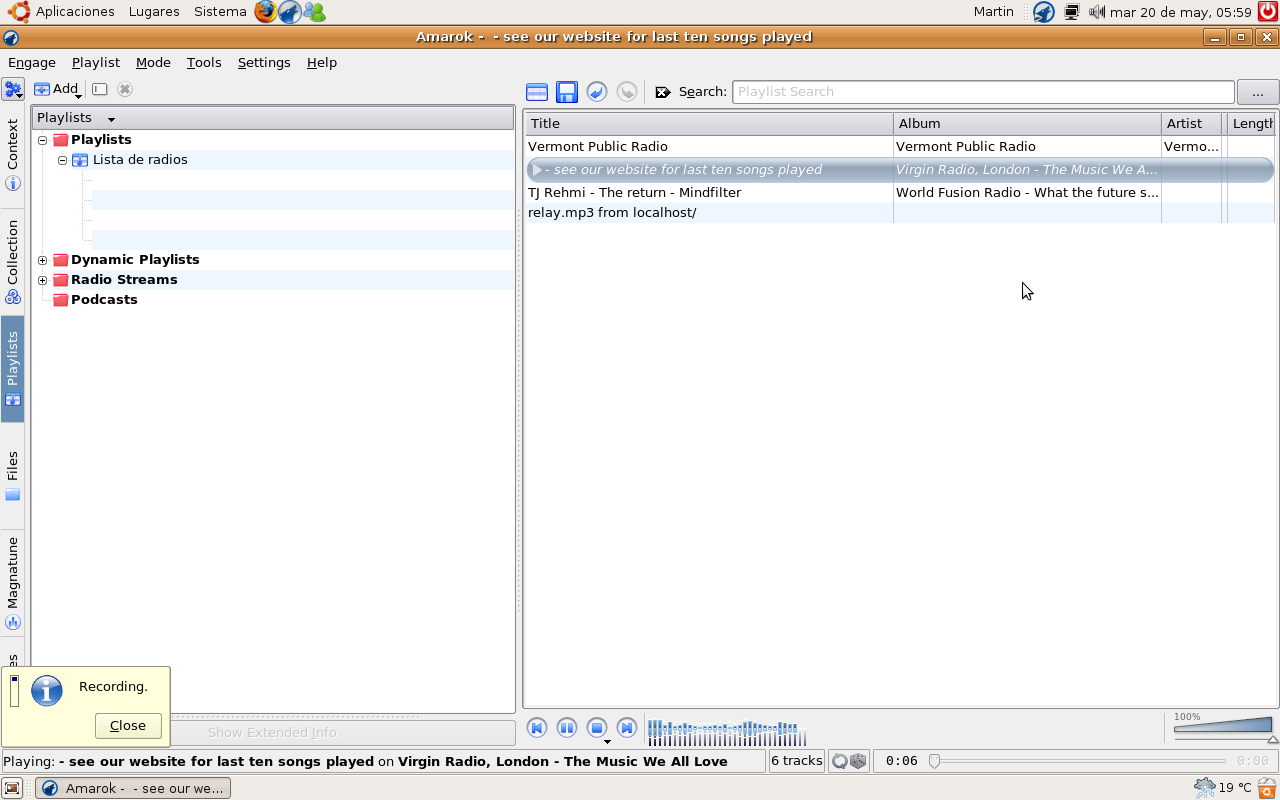Open the Add dropdown in playlist browser

(58, 89)
